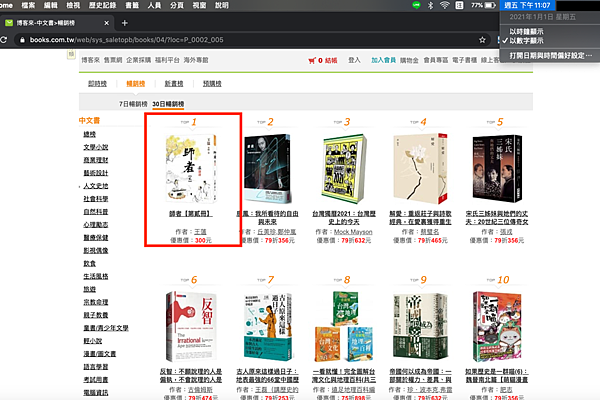Open 會員專區 link
The width and height of the screenshot is (600, 400).
tap(436, 60)
